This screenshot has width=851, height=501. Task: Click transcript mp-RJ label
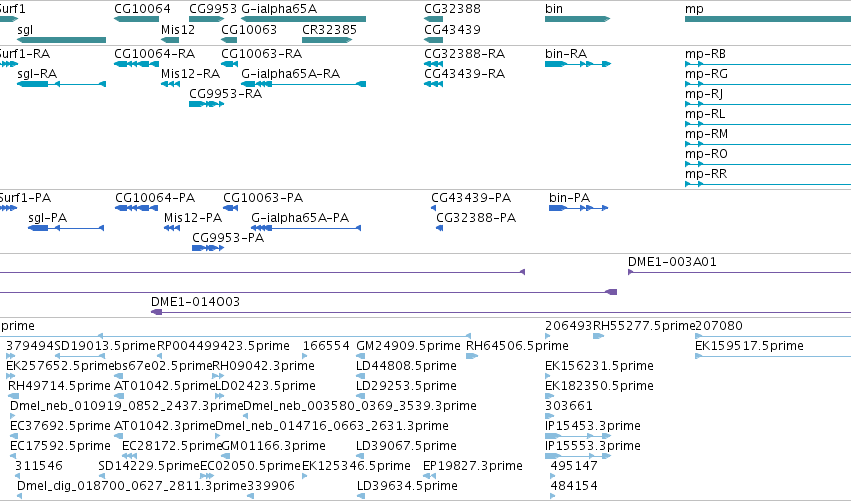[704, 94]
